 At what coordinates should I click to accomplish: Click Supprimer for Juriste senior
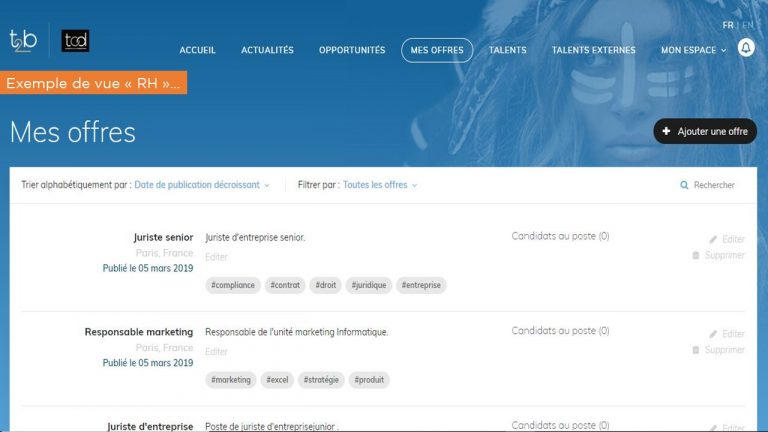(724, 255)
